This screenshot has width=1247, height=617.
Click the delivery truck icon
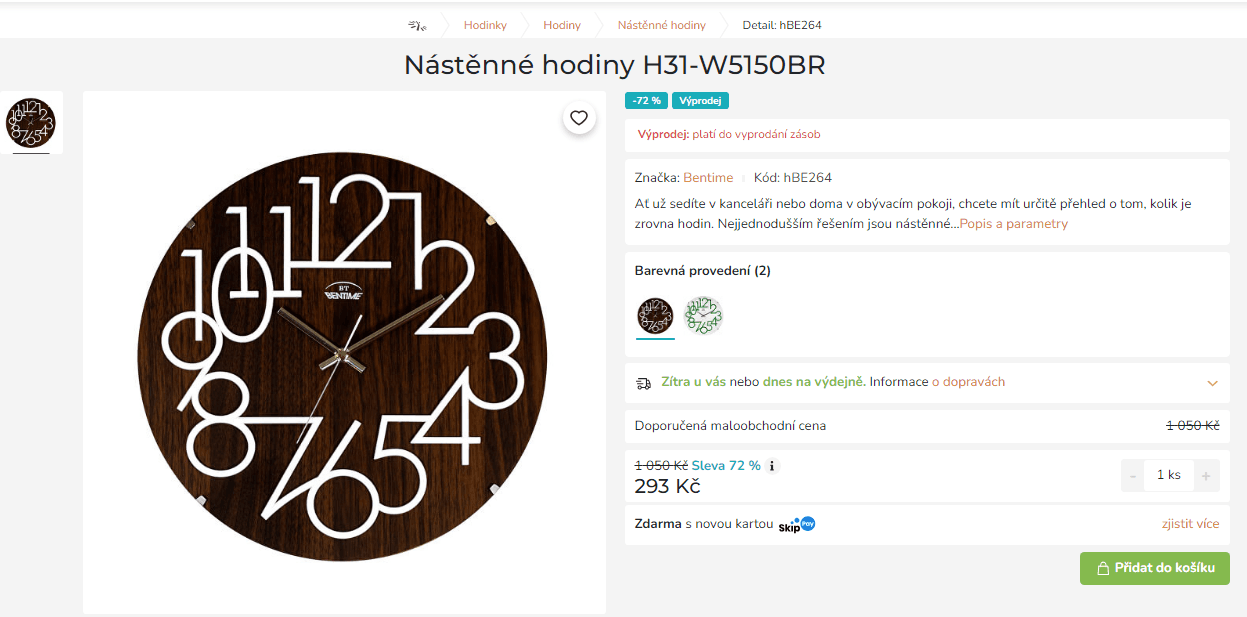point(644,383)
